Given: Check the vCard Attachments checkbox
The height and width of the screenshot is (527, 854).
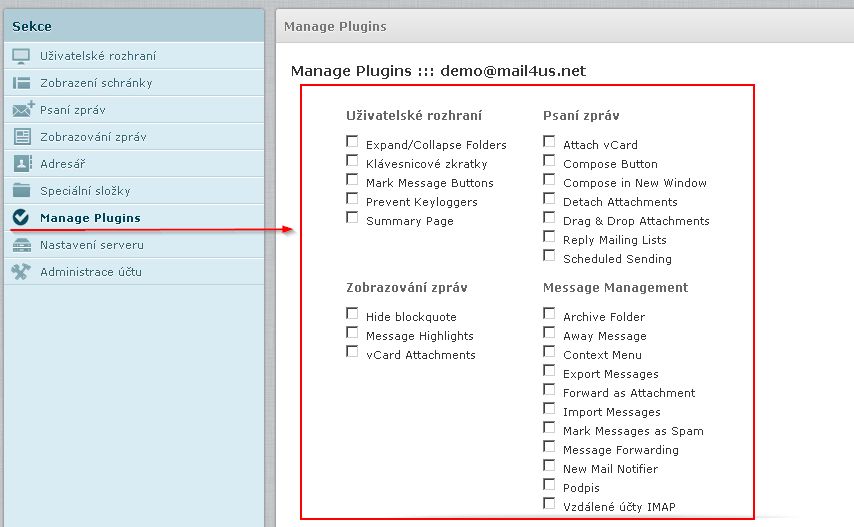Looking at the screenshot, I should tap(352, 352).
